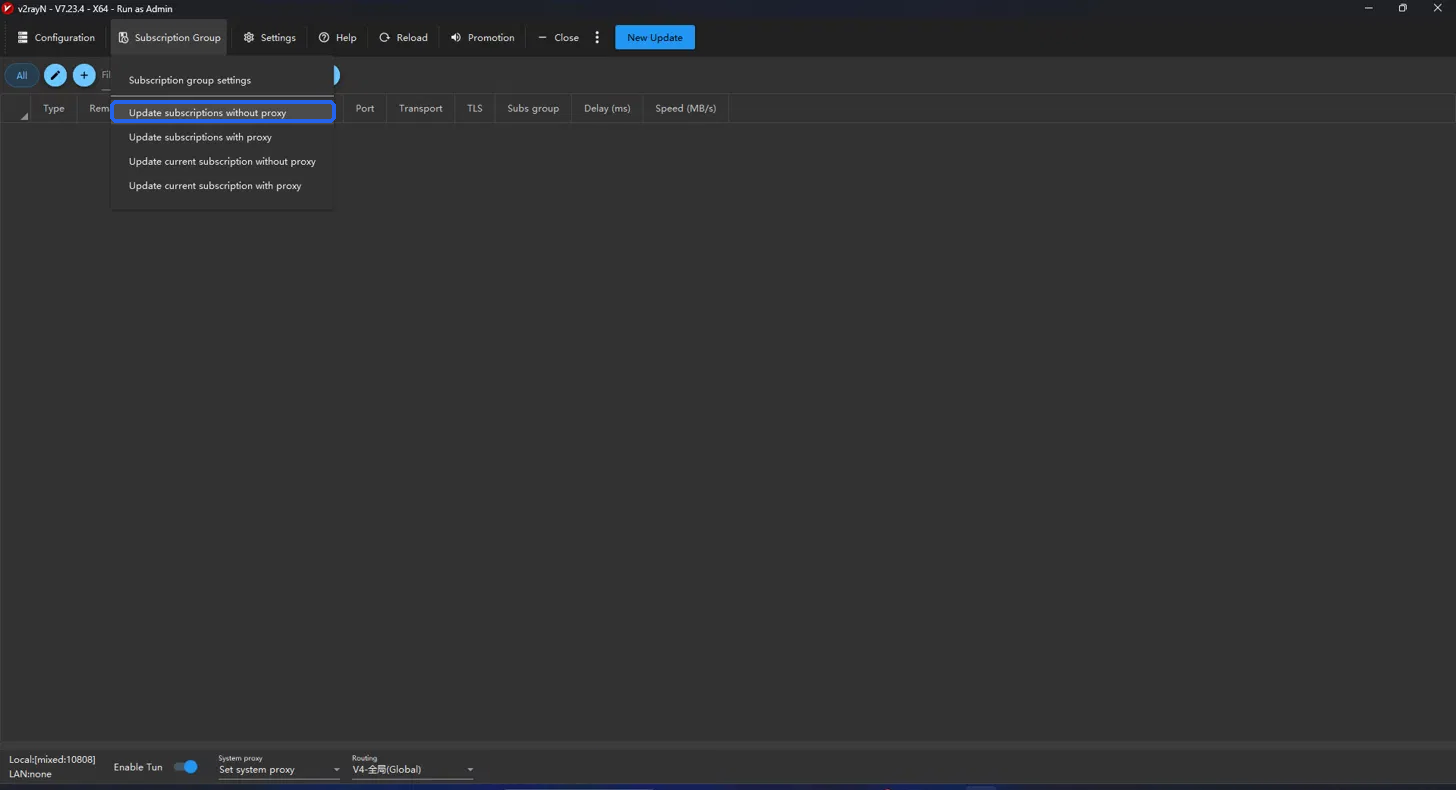This screenshot has height=790, width=1456.
Task: Click the select-all corner triangle in table
Action: point(23,116)
